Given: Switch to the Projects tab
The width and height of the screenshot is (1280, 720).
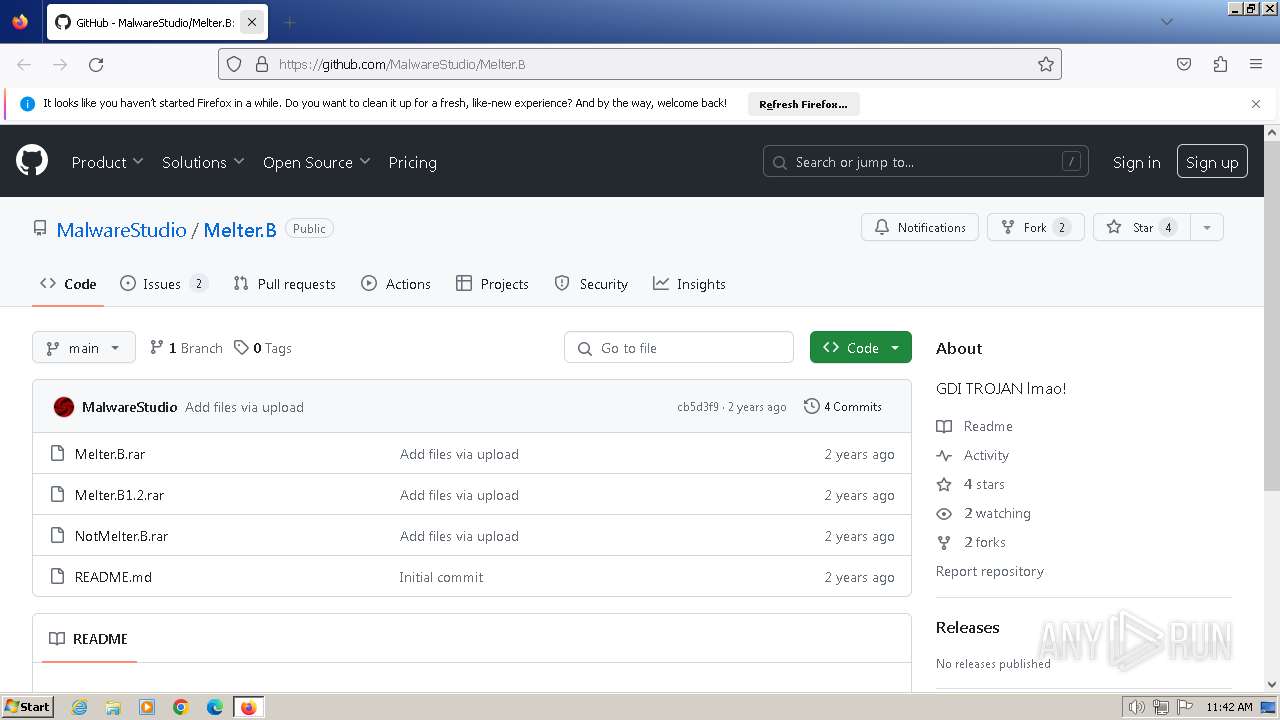Looking at the screenshot, I should [x=492, y=284].
